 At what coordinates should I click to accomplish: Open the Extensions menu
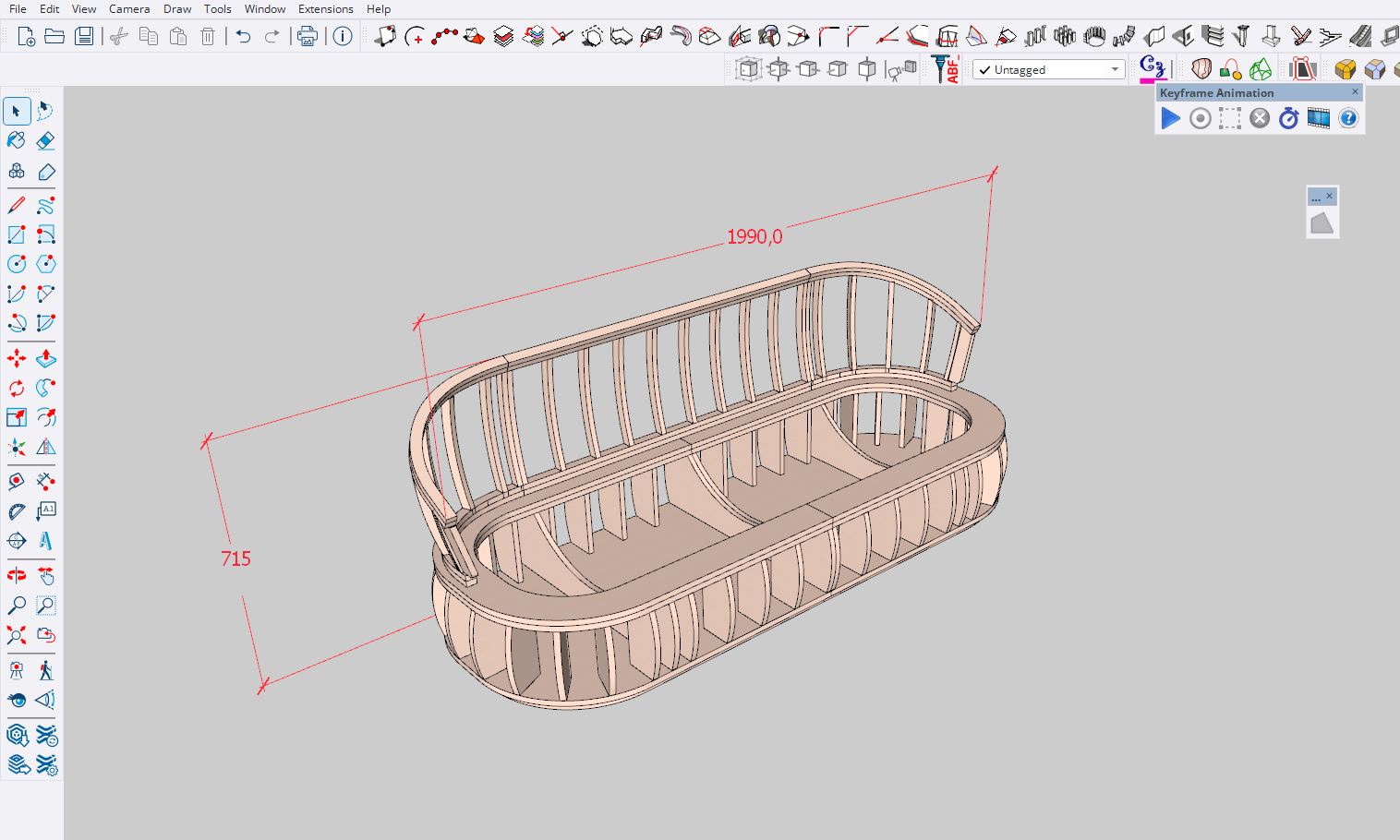325,9
